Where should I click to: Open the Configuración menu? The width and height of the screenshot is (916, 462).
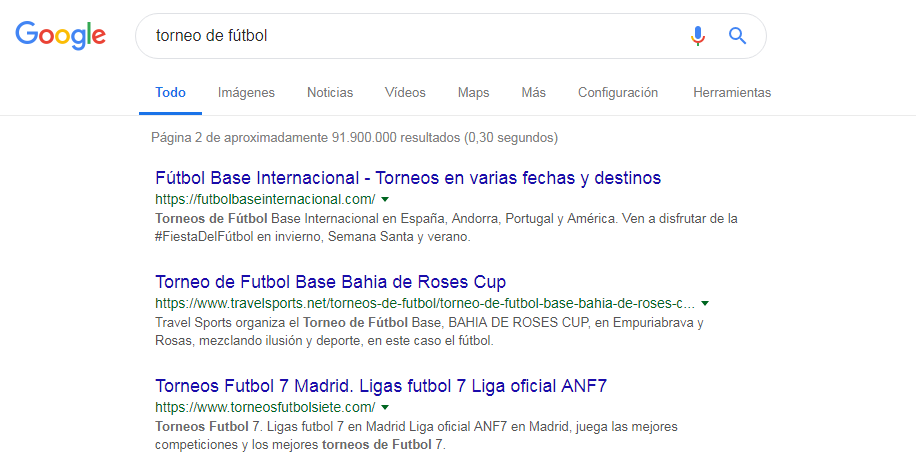coord(617,92)
